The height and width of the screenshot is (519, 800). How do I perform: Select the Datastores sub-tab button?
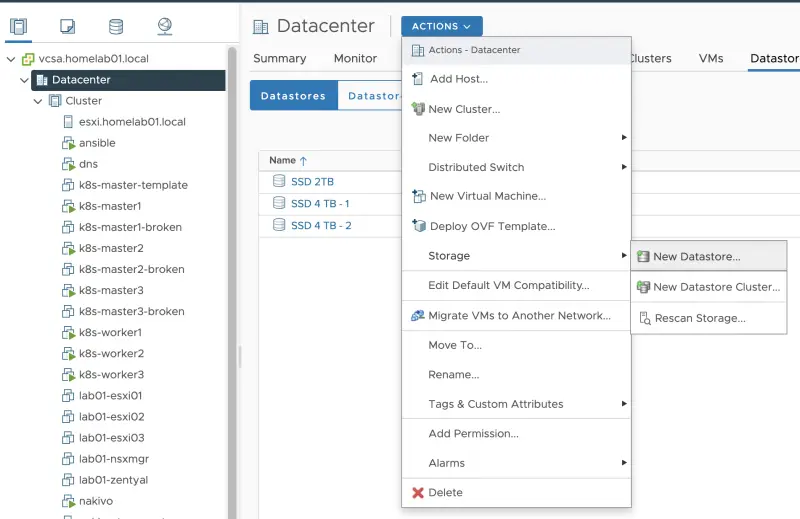(x=293, y=95)
